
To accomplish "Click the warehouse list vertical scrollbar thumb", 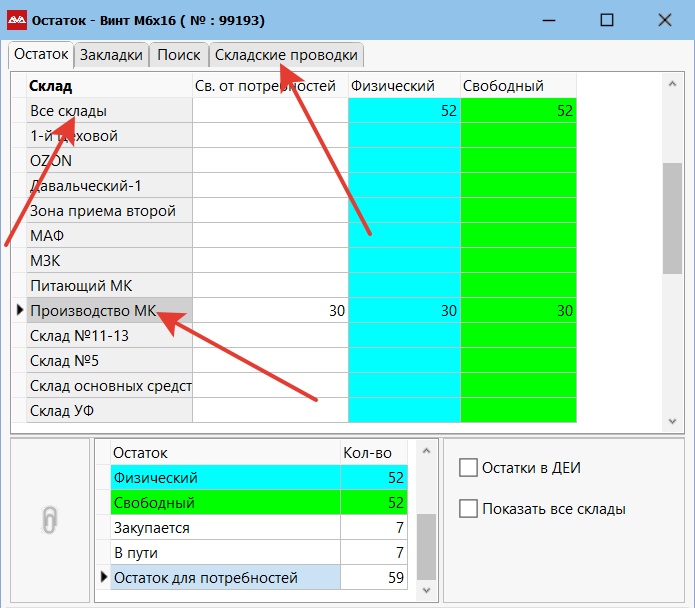I will (672, 218).
